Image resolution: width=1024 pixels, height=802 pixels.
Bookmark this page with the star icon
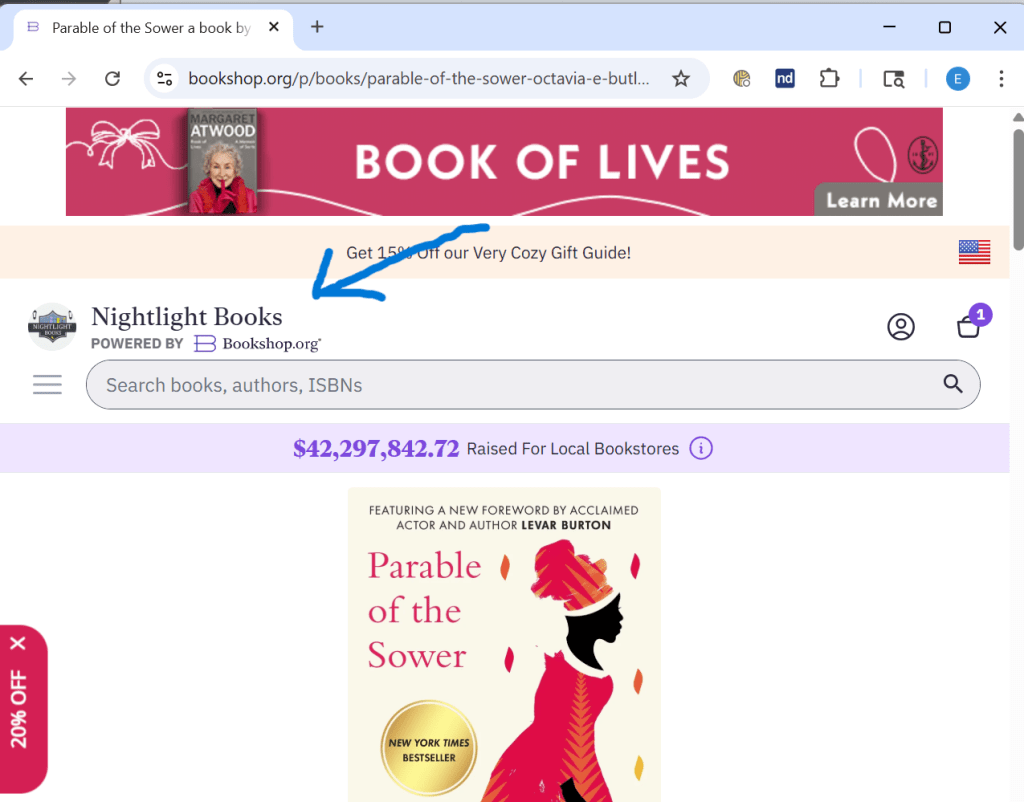click(x=681, y=79)
